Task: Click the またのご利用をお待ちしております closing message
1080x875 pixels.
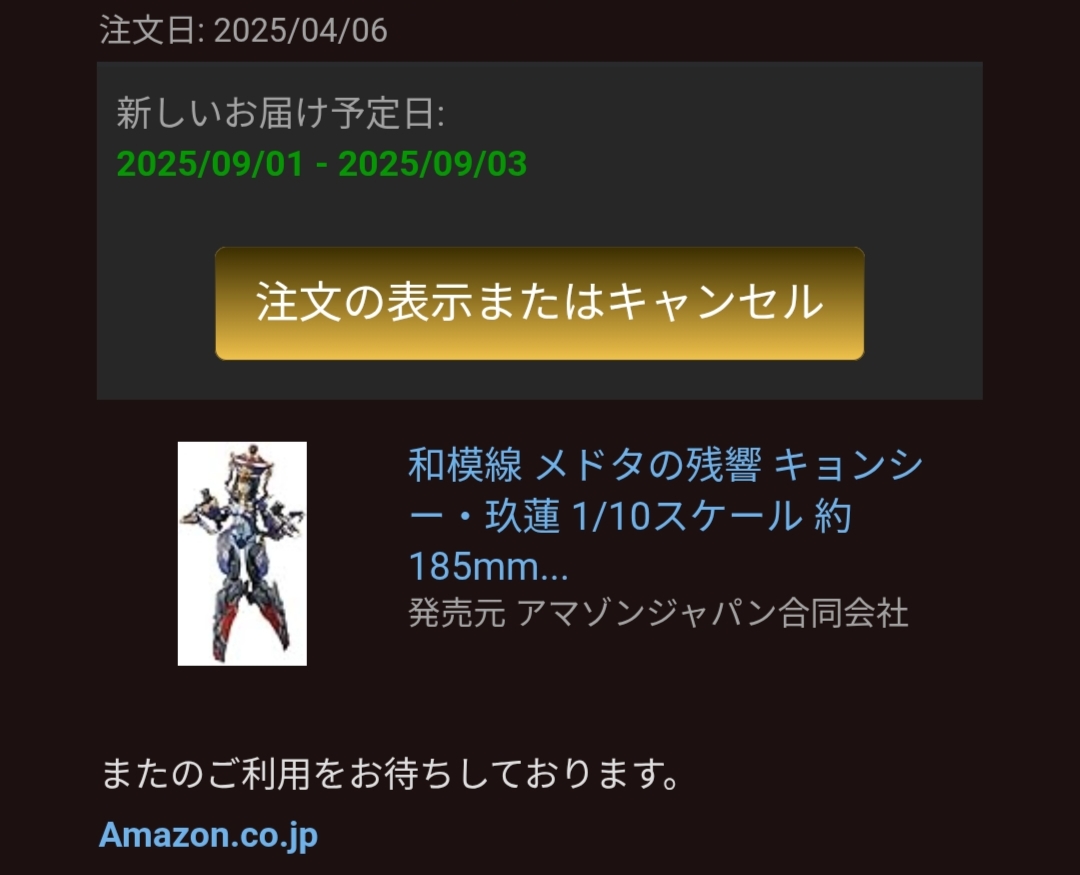Action: tap(391, 773)
